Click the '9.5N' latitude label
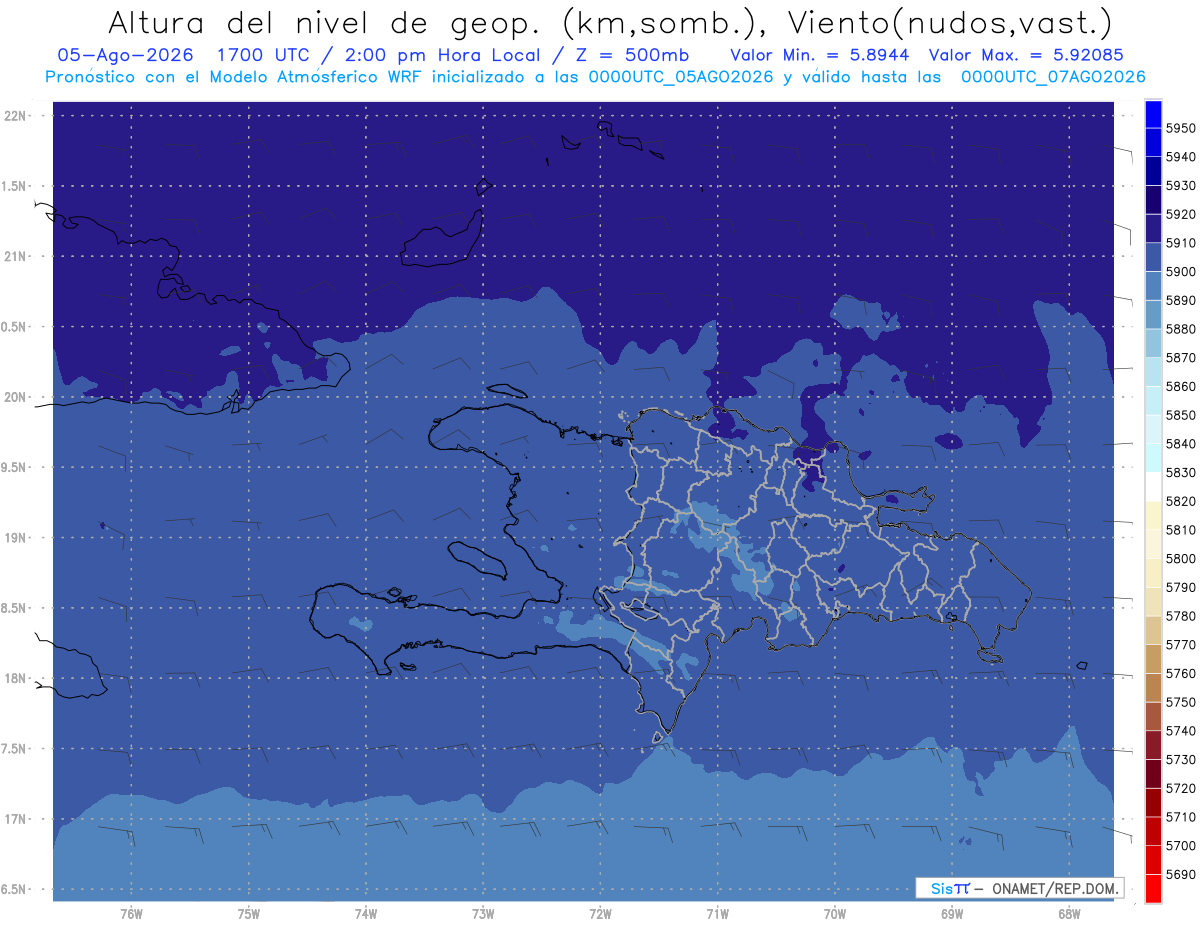 click(x=15, y=467)
